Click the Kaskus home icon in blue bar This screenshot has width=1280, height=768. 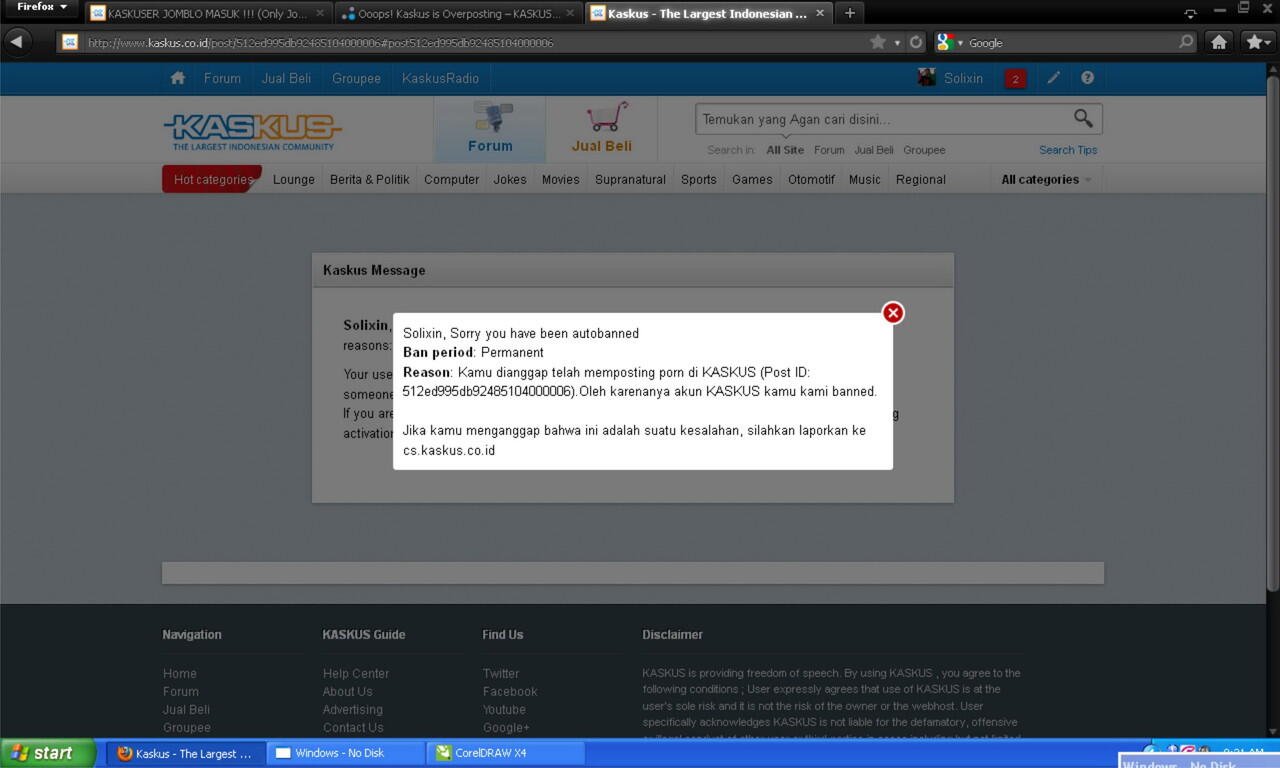click(x=178, y=78)
